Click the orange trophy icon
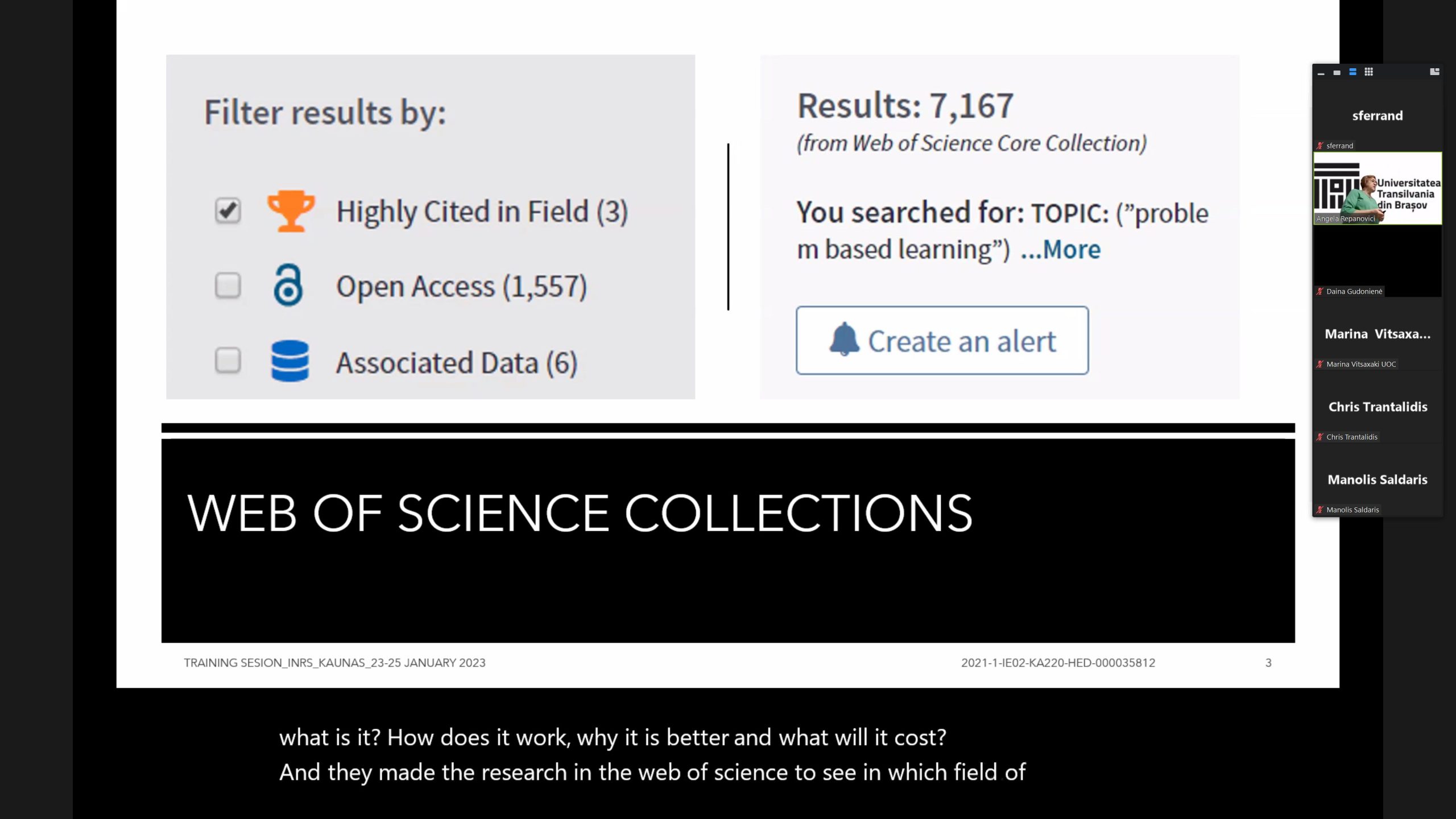 coord(291,211)
